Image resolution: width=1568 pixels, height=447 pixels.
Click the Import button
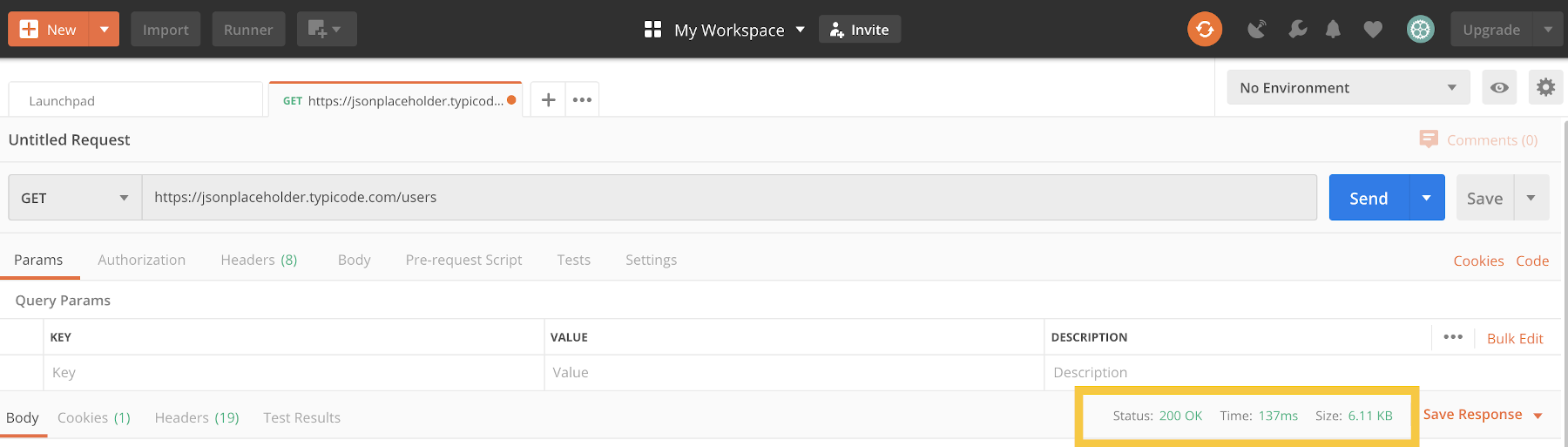point(166,30)
